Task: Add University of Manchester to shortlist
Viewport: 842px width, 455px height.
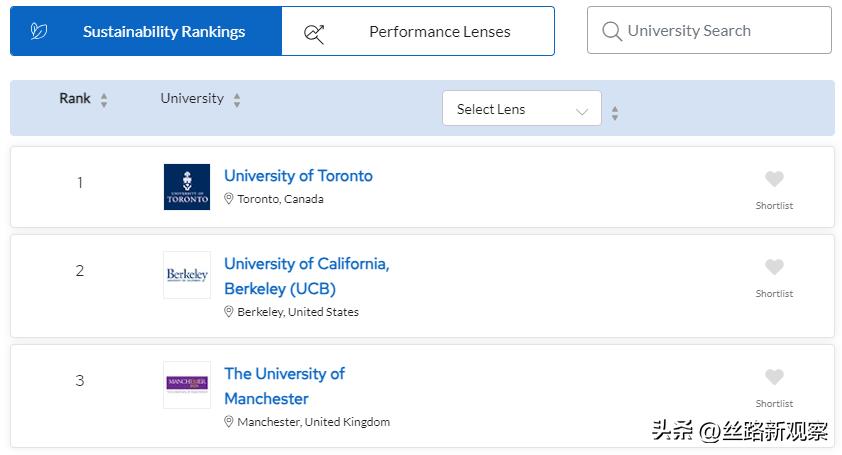Action: [x=774, y=378]
